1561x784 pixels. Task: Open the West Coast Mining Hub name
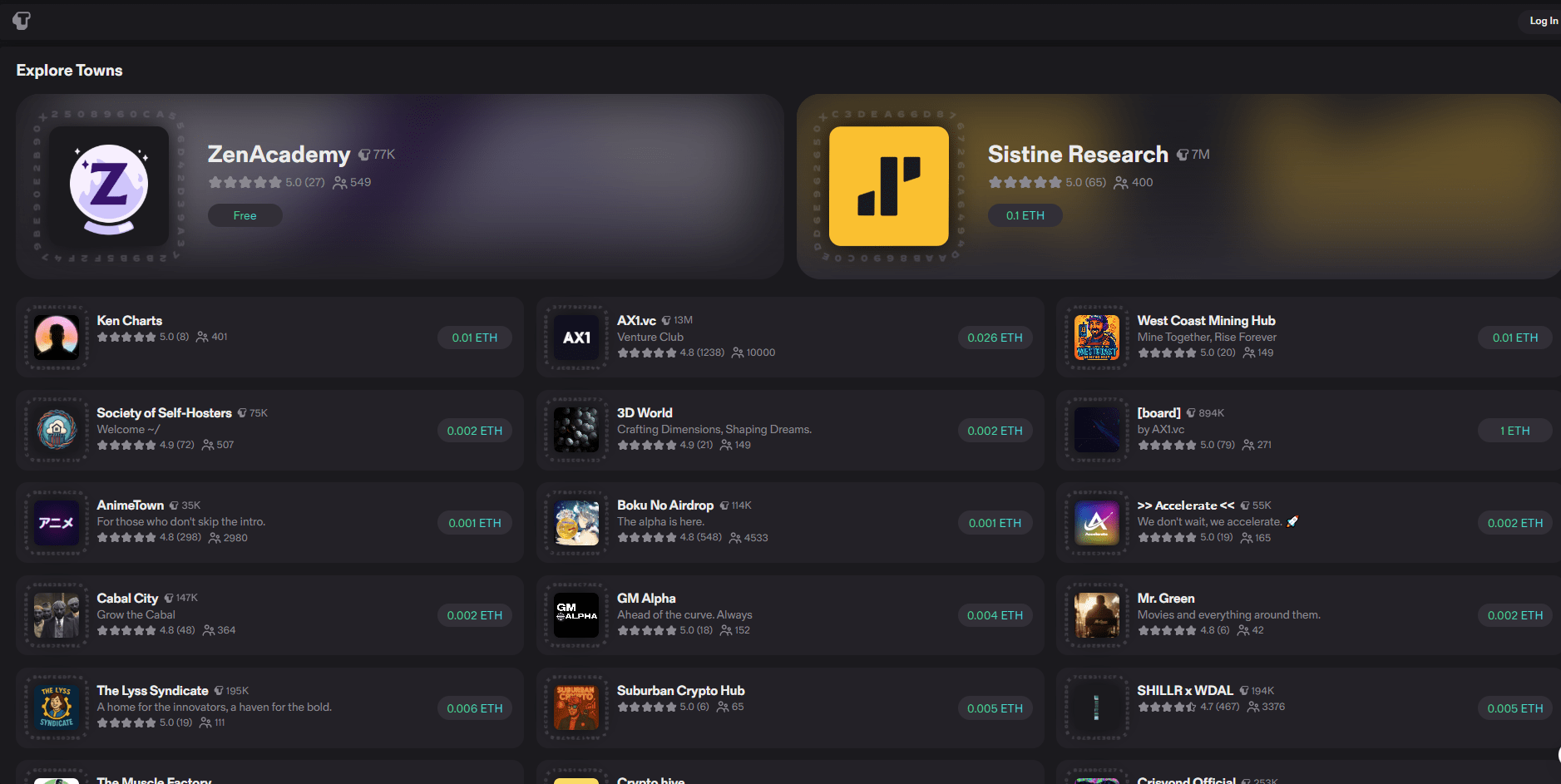click(x=1206, y=321)
